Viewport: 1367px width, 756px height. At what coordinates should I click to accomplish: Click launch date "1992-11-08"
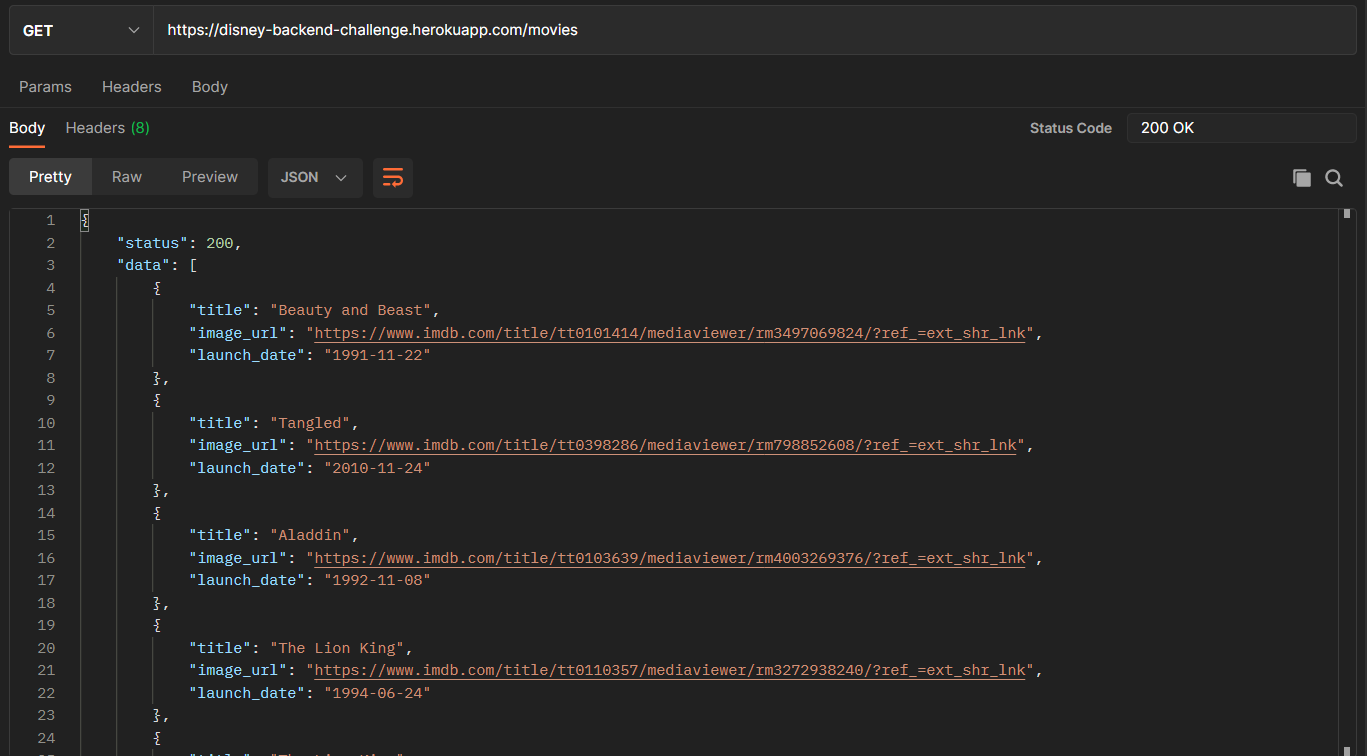click(377, 580)
